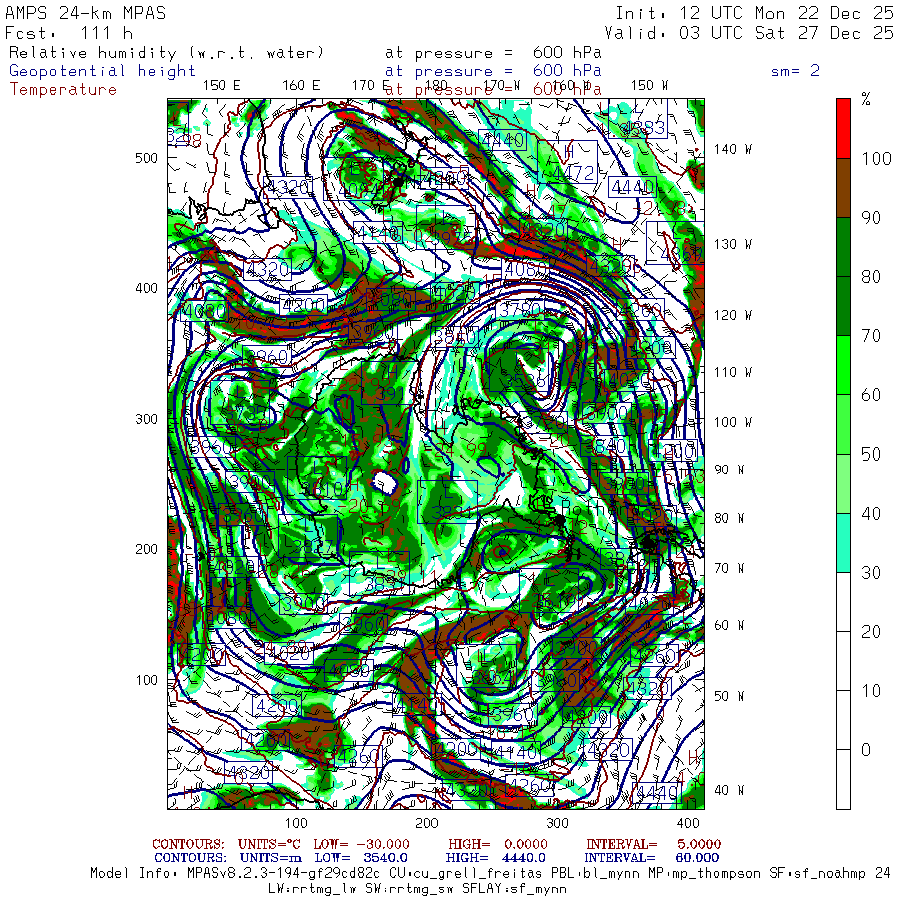Click the white dry hole in map center

click(384, 482)
